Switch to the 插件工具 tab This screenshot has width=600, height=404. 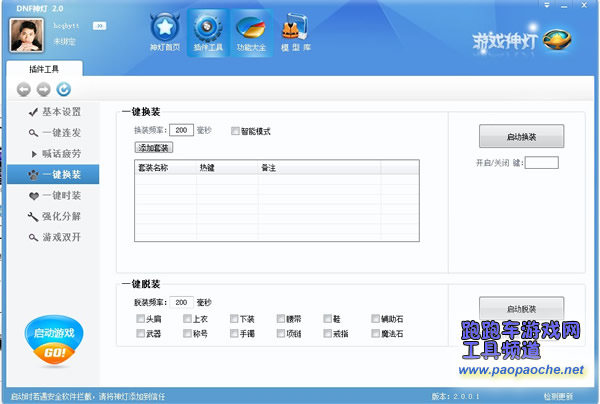point(44,69)
